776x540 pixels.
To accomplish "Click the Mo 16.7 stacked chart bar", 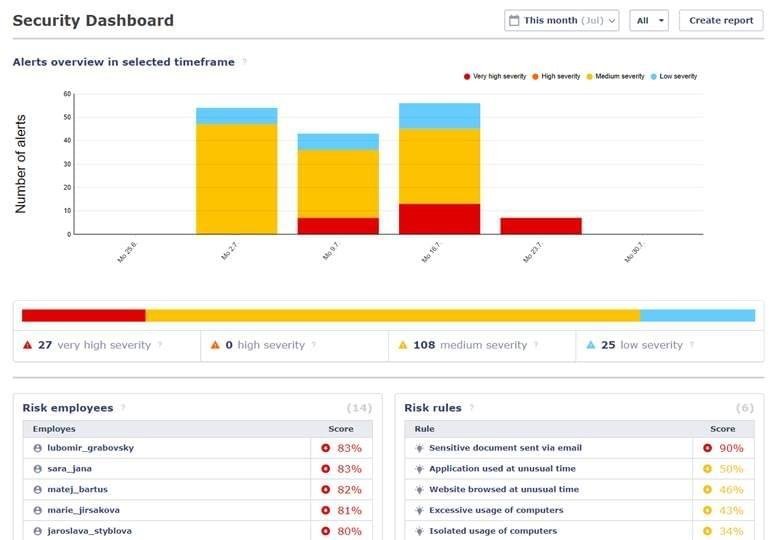I will [439, 169].
